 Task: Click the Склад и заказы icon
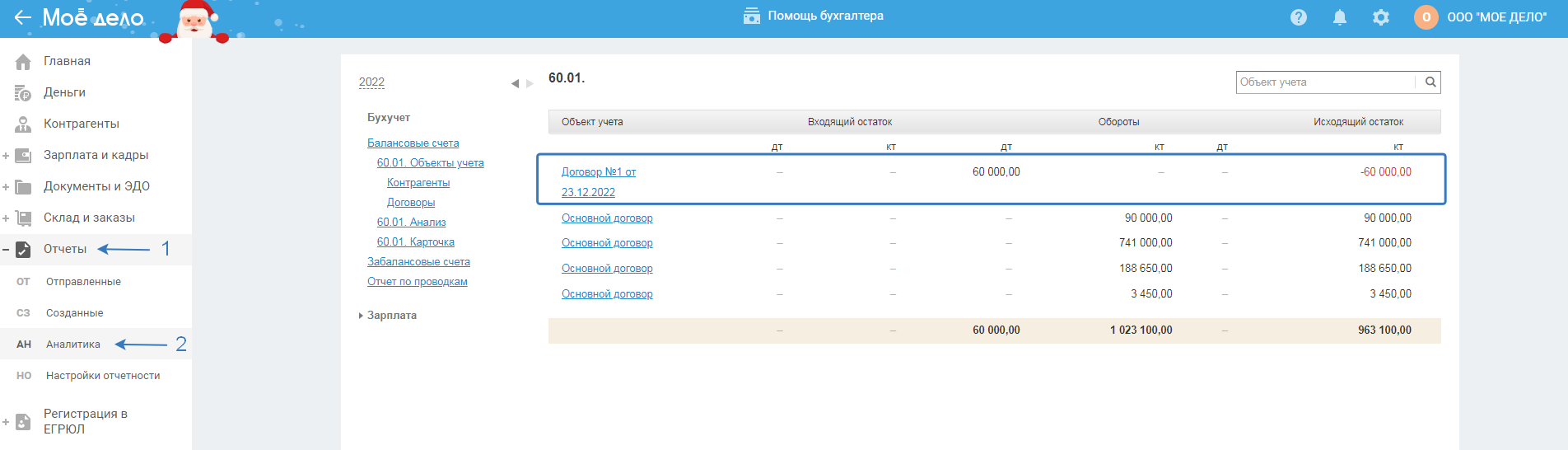23,218
